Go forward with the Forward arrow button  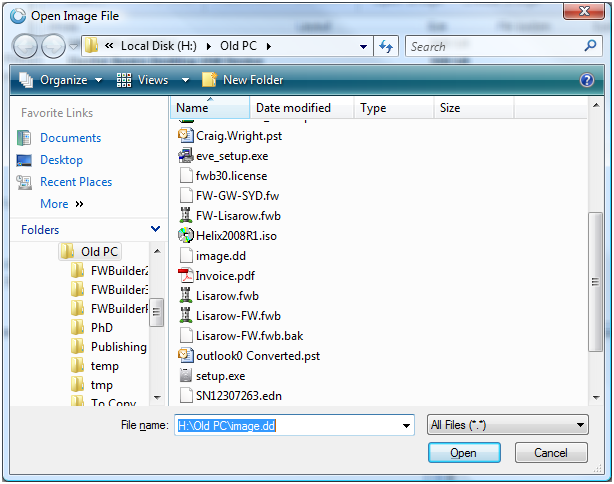(x=53, y=46)
